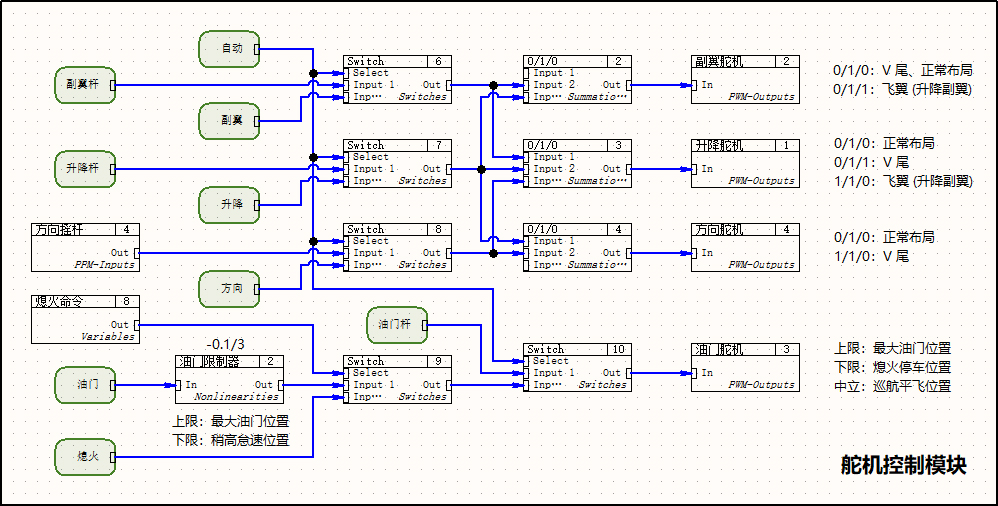Select the Switch 10 block

[577, 368]
